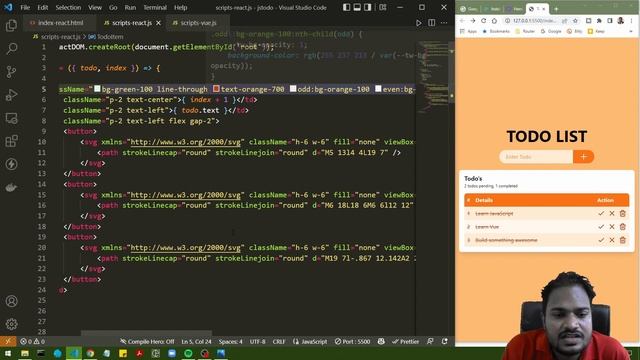Delete the 'Learn JavaScript' todo with trash icon

click(622, 213)
